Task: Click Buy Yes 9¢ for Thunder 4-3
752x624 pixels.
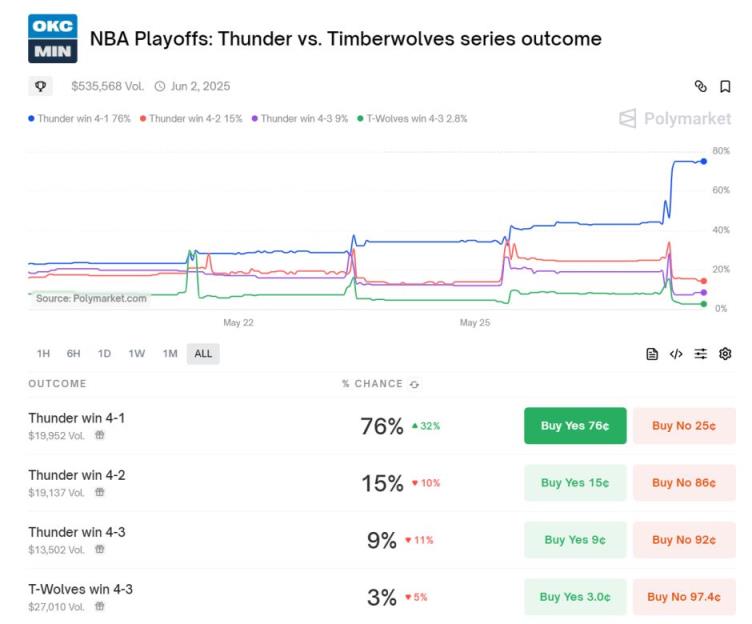Action: click(575, 540)
